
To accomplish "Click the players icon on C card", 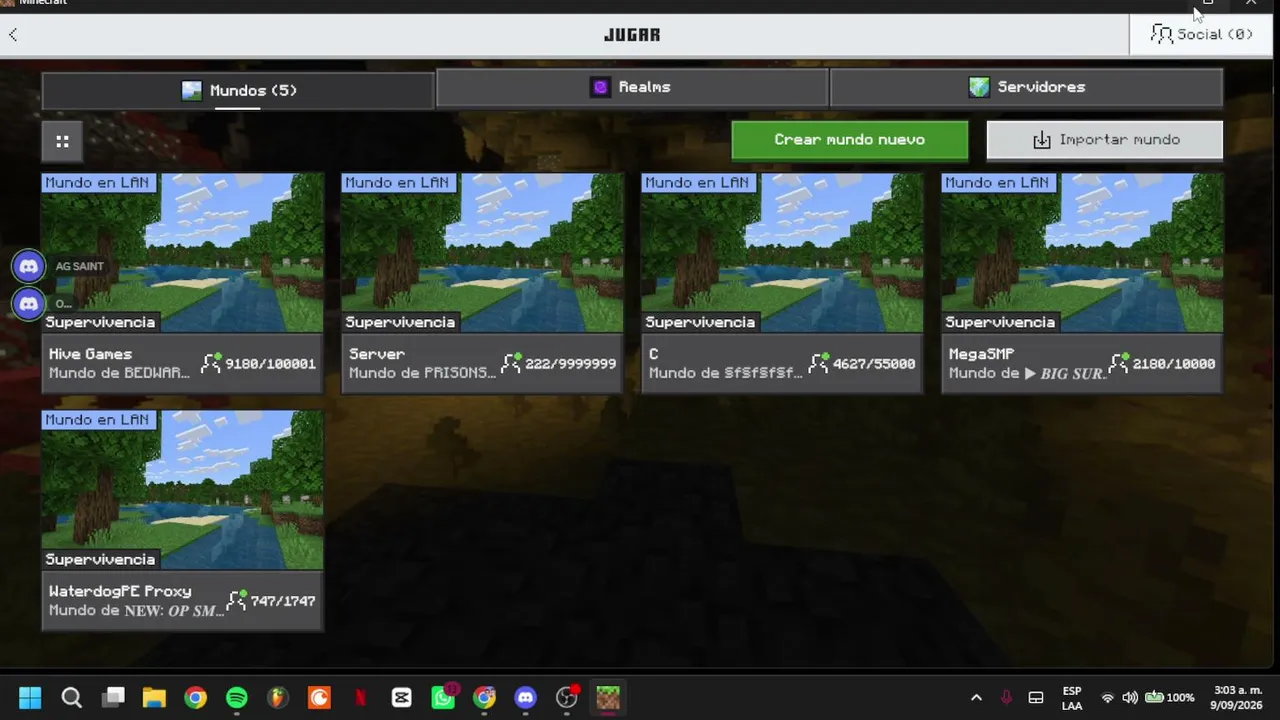I will click(x=818, y=363).
